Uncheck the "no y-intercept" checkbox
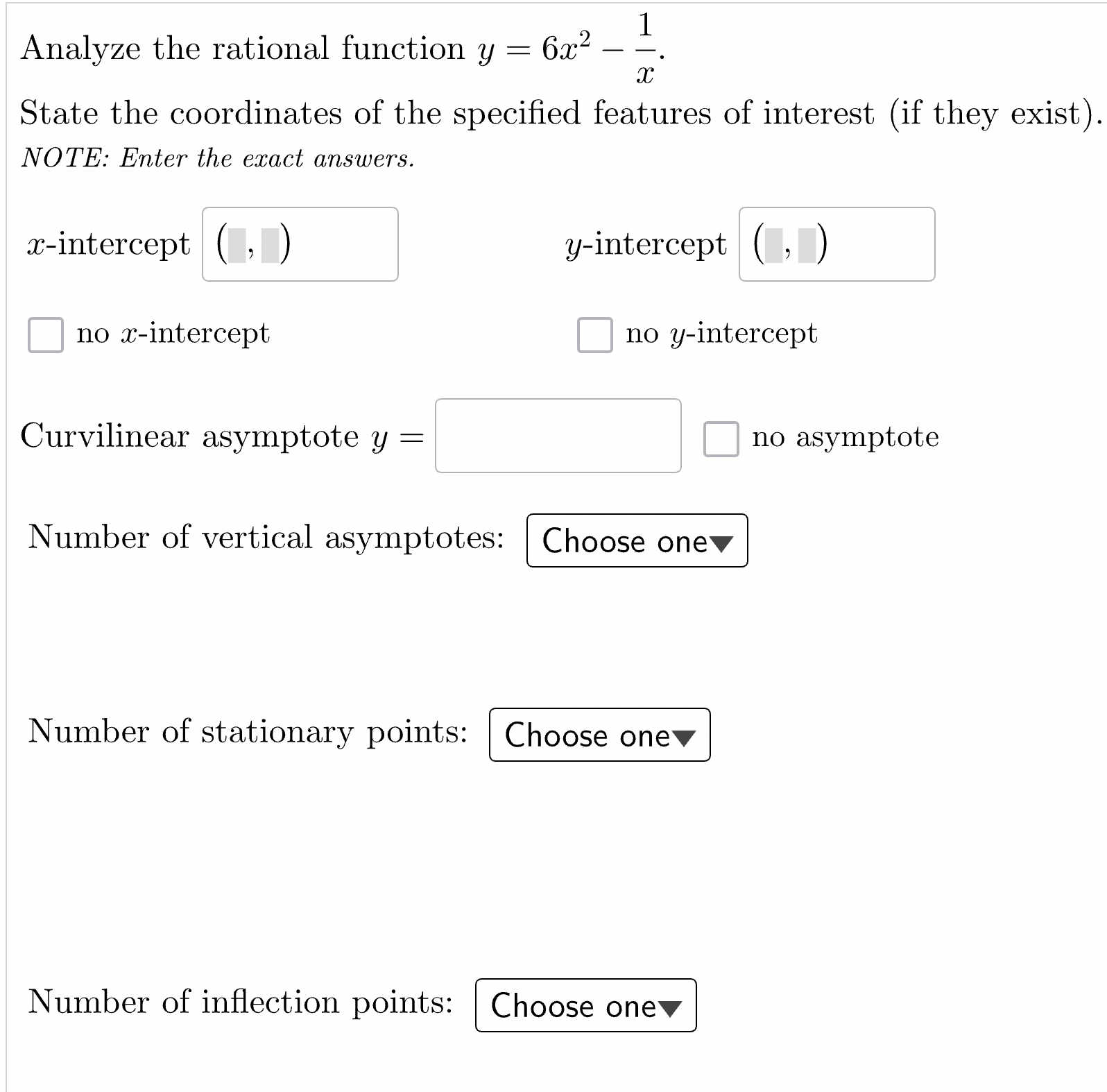1107x1092 pixels. pyautogui.click(x=594, y=334)
